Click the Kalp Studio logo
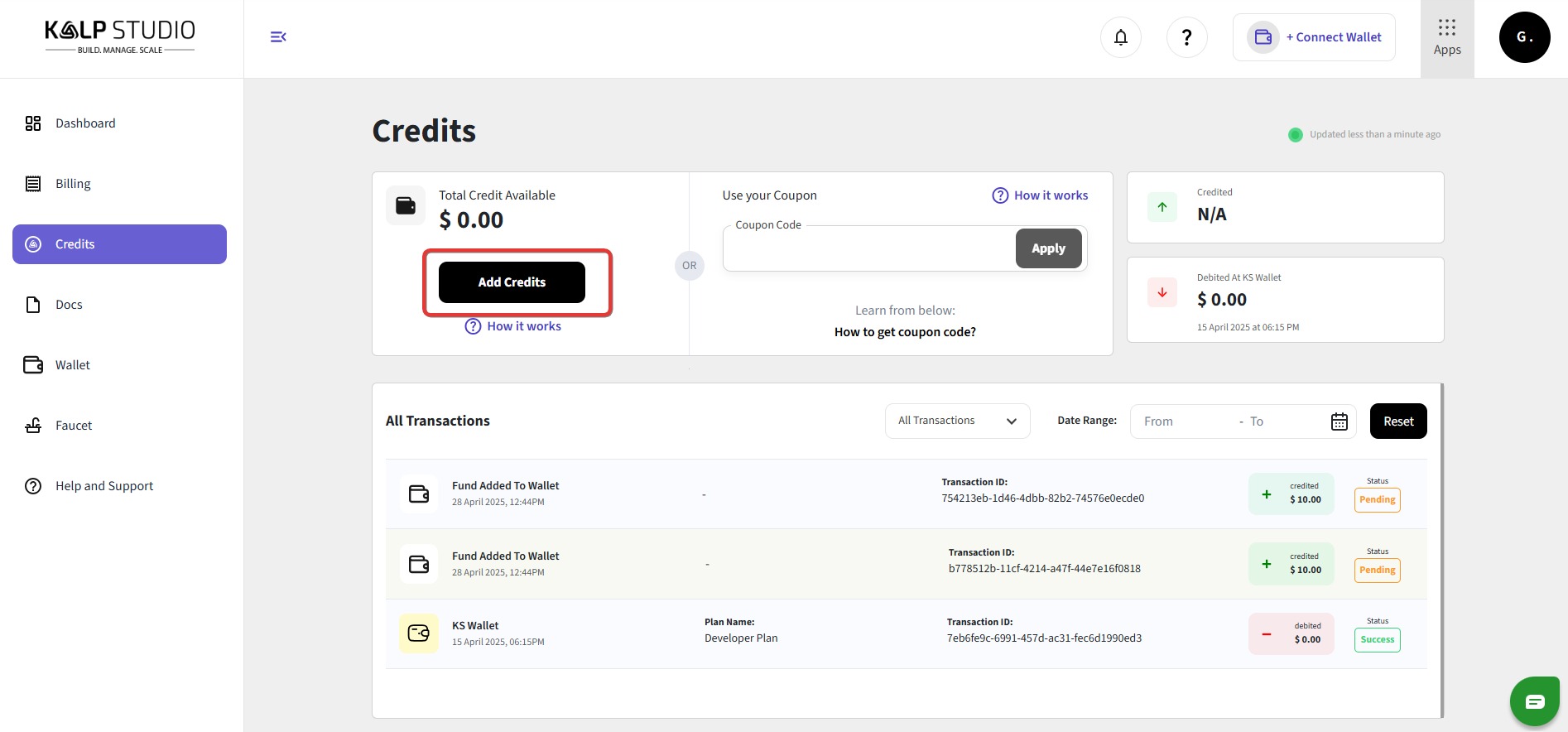Viewport: 1568px width, 732px height. (120, 37)
